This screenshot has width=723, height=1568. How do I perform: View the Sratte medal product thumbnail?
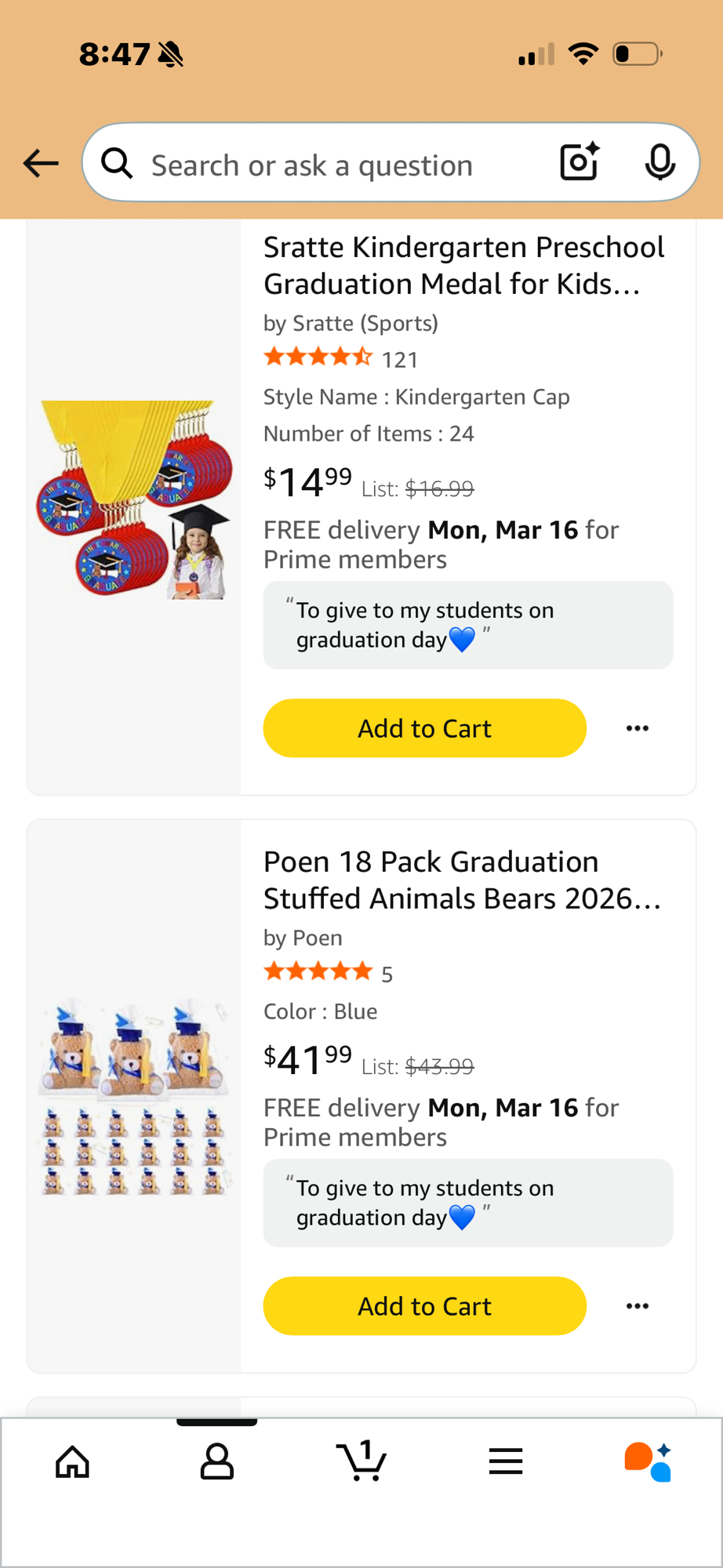pyautogui.click(x=134, y=499)
